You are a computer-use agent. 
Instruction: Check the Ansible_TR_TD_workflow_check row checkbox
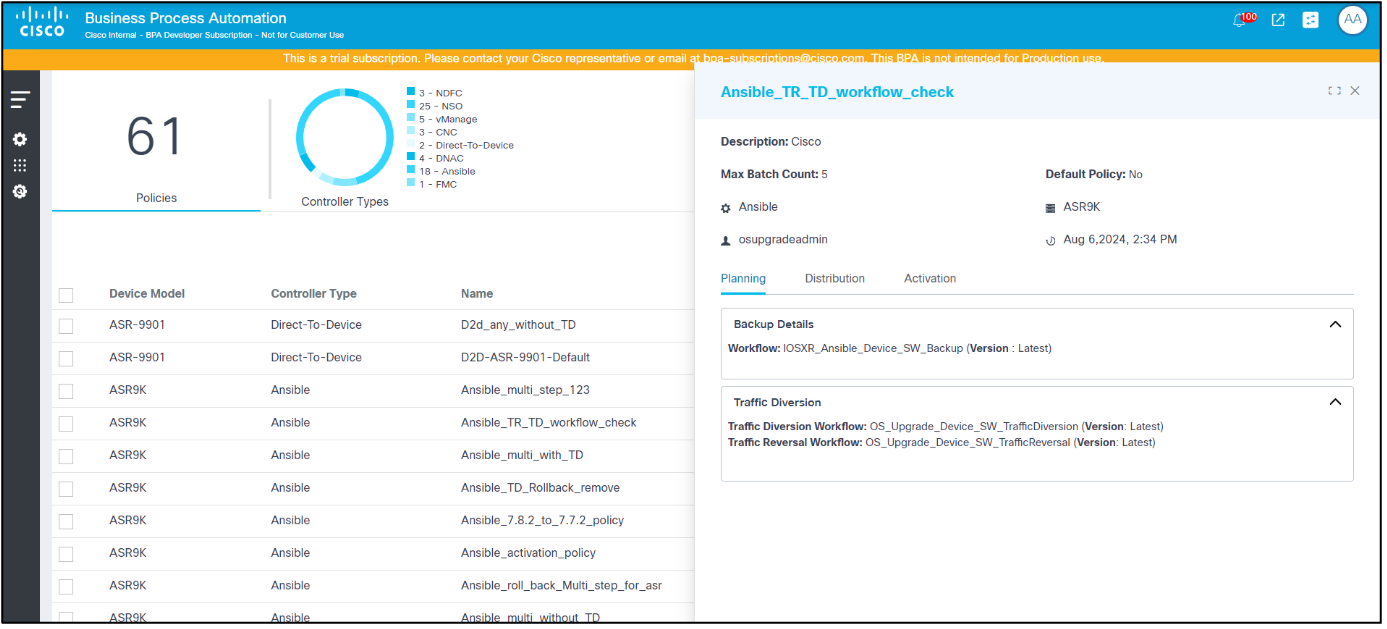point(66,423)
